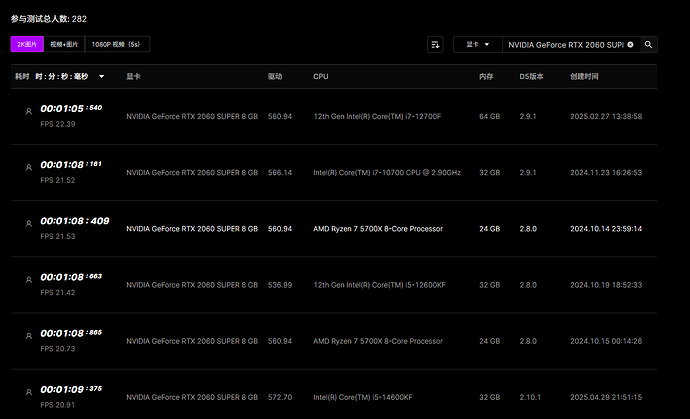
Task: Select the time 00:01:05:540
Action: [71, 108]
